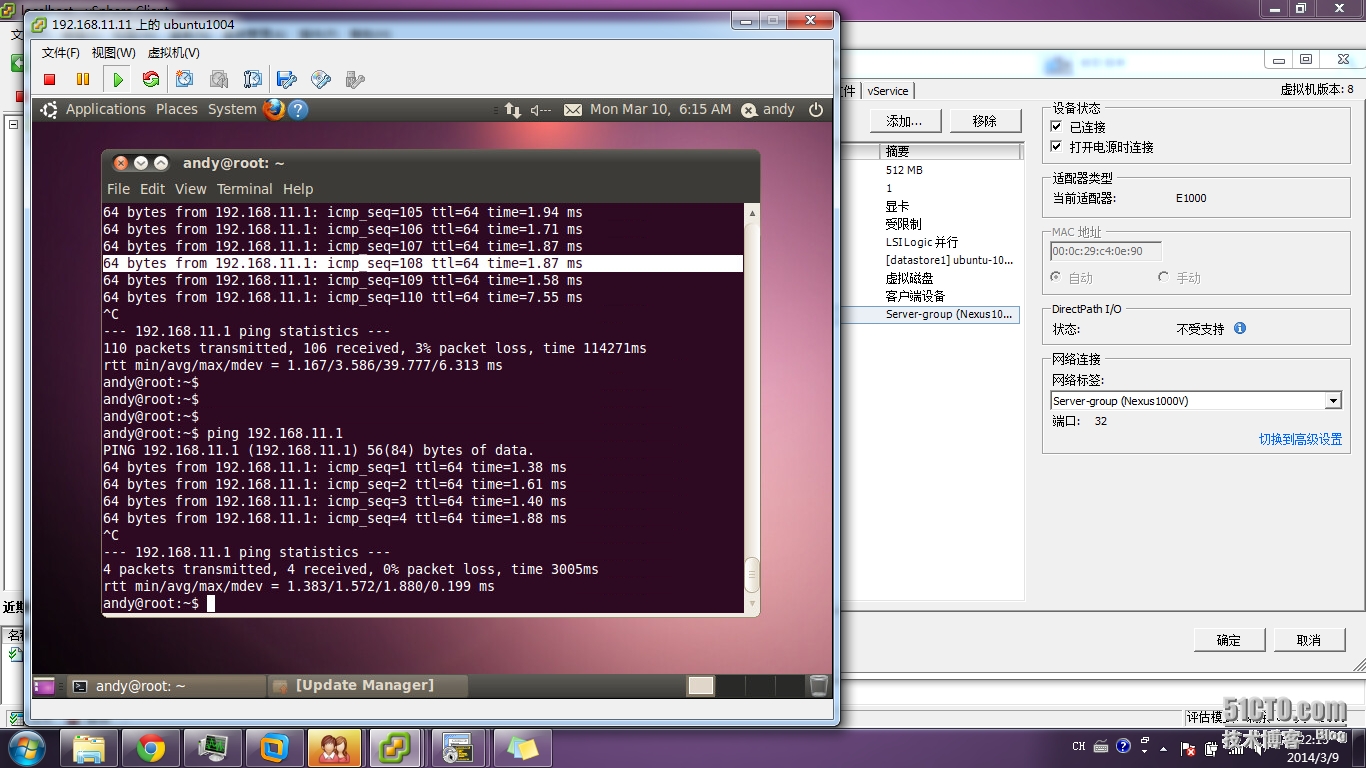This screenshot has height=768, width=1366.
Task: Click the 移除 button
Action: click(984, 121)
